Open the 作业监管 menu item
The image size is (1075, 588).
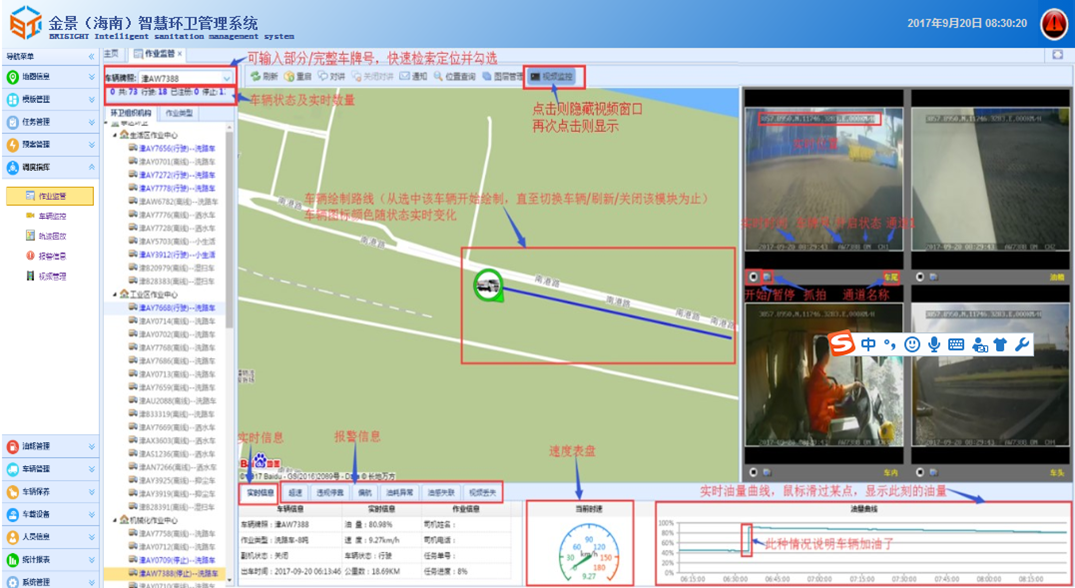pos(50,196)
